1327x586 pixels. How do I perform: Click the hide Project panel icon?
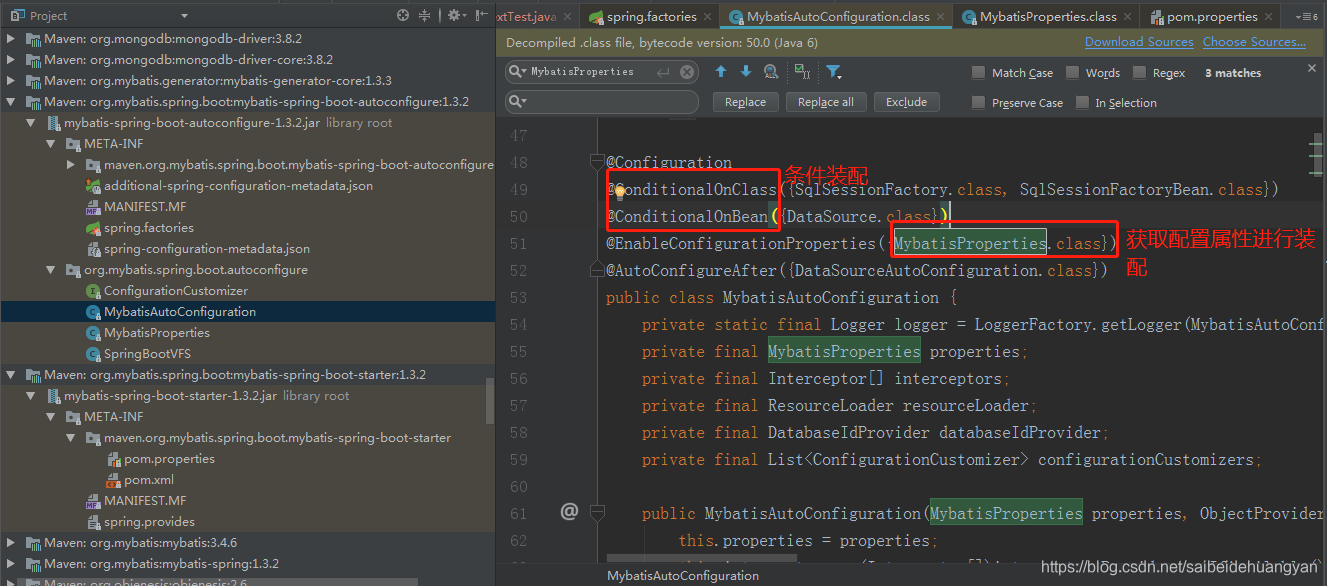click(x=481, y=15)
